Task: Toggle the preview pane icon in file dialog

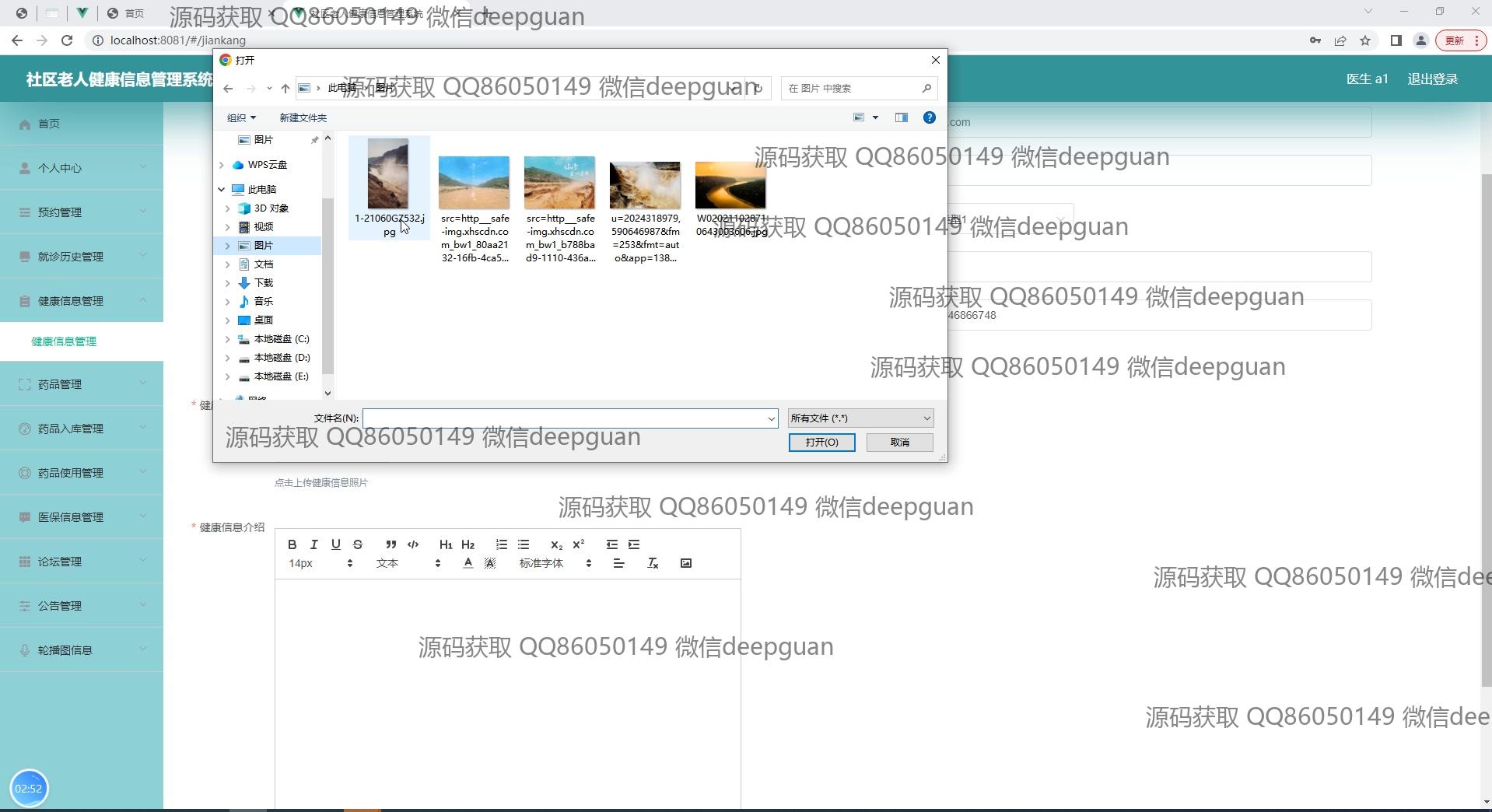Action: [x=901, y=117]
